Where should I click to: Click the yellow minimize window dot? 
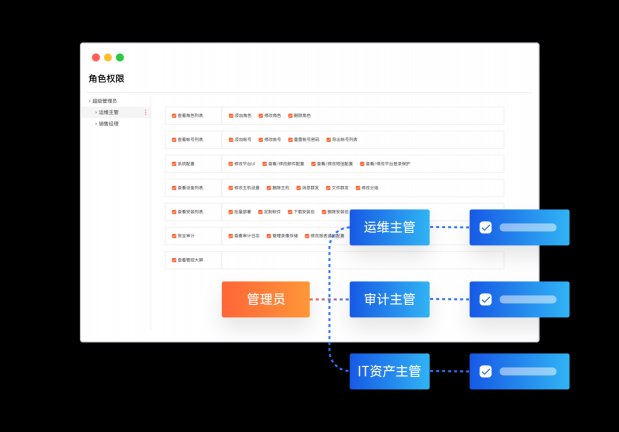(x=108, y=58)
